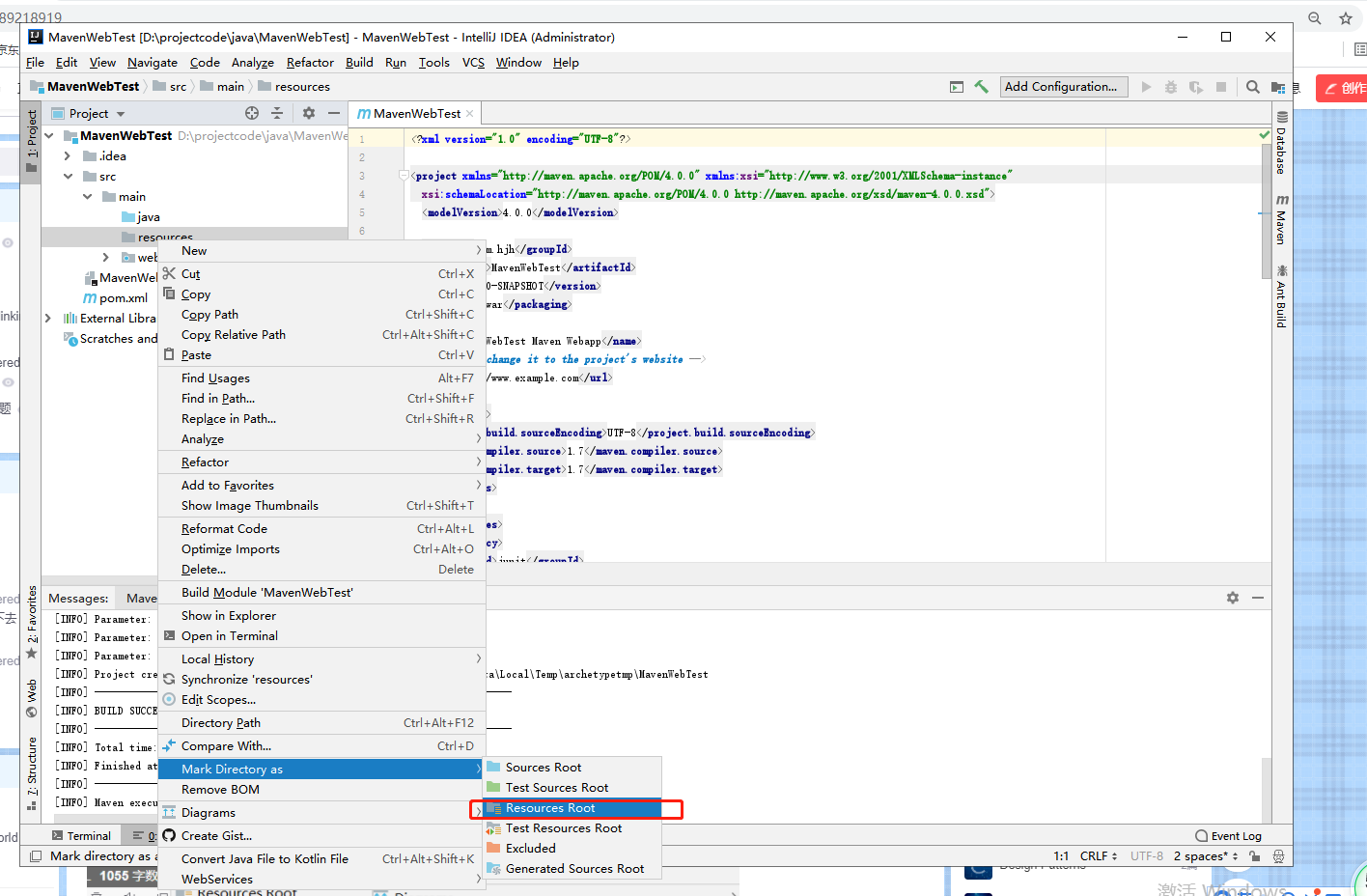
Task: Click the UTF-8 encoding in status bar
Action: (1147, 856)
